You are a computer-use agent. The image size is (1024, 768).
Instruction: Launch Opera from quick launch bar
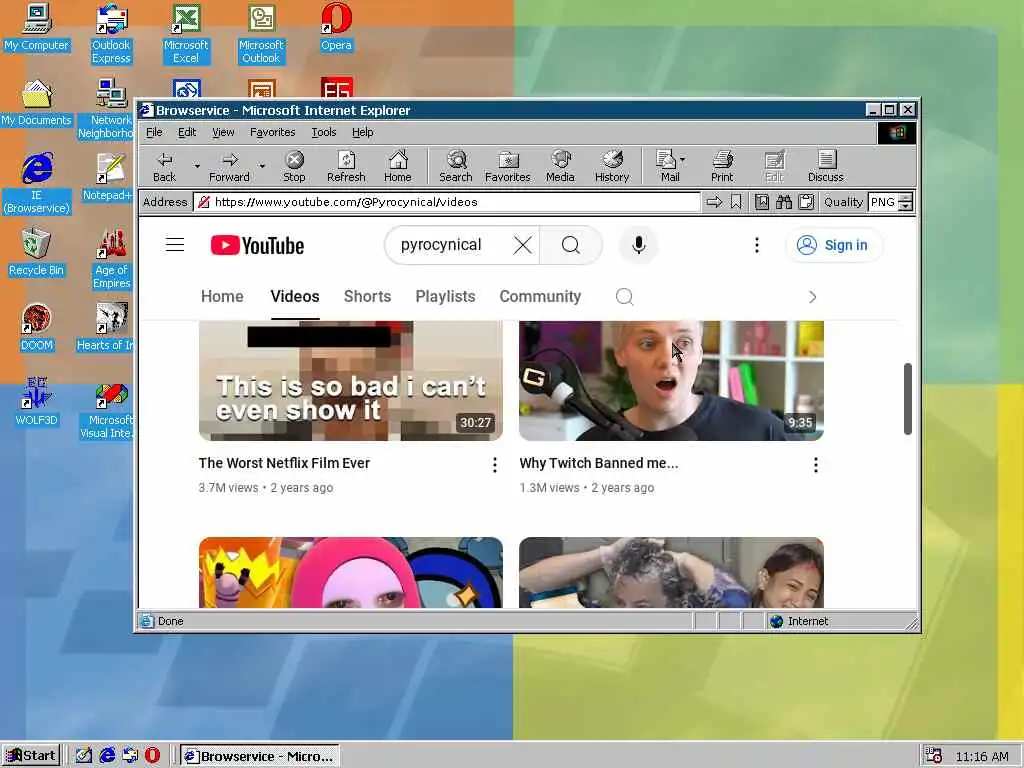click(152, 756)
